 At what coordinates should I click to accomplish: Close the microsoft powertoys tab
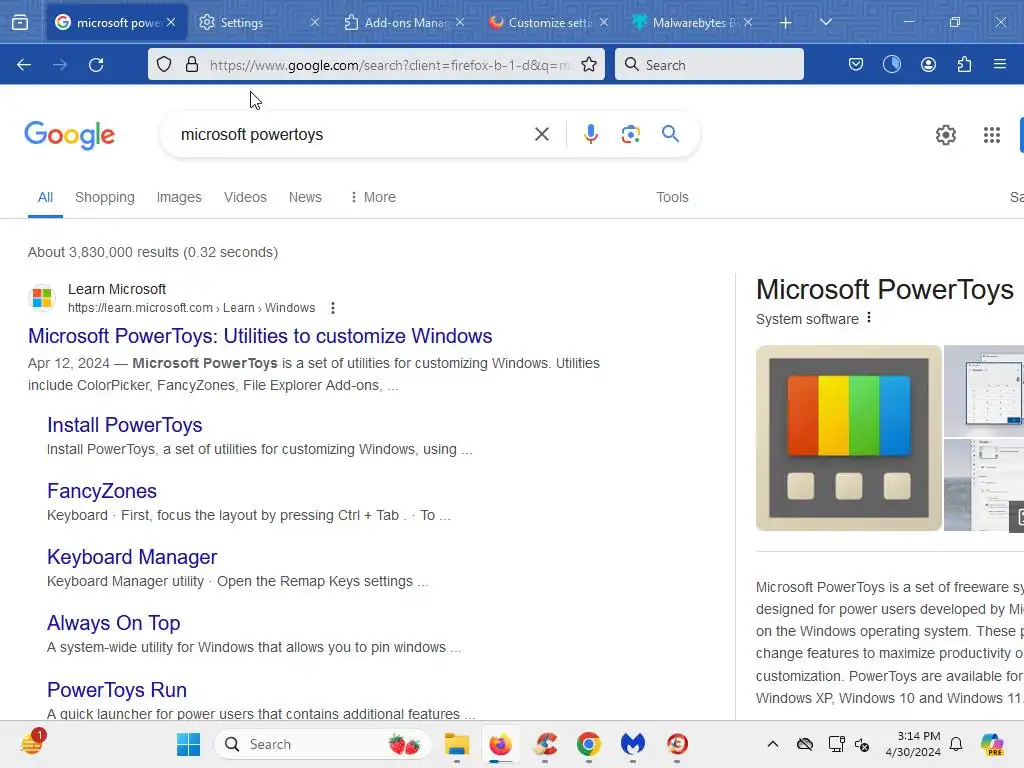[x=171, y=22]
